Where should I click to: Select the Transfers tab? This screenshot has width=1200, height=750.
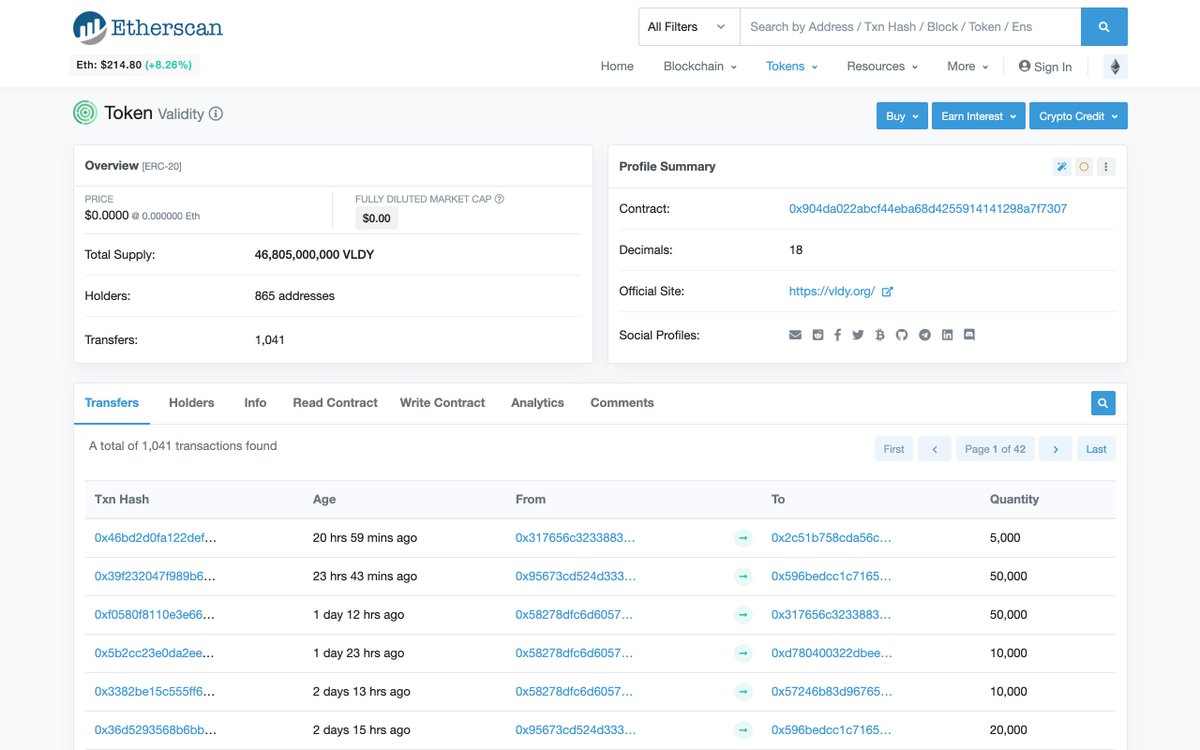click(112, 403)
